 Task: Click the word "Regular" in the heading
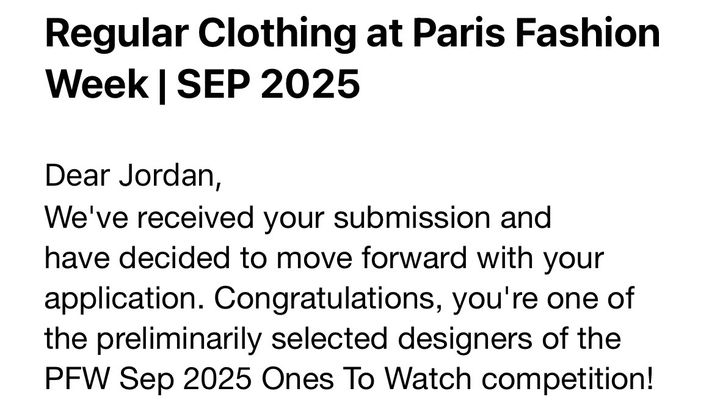click(117, 34)
